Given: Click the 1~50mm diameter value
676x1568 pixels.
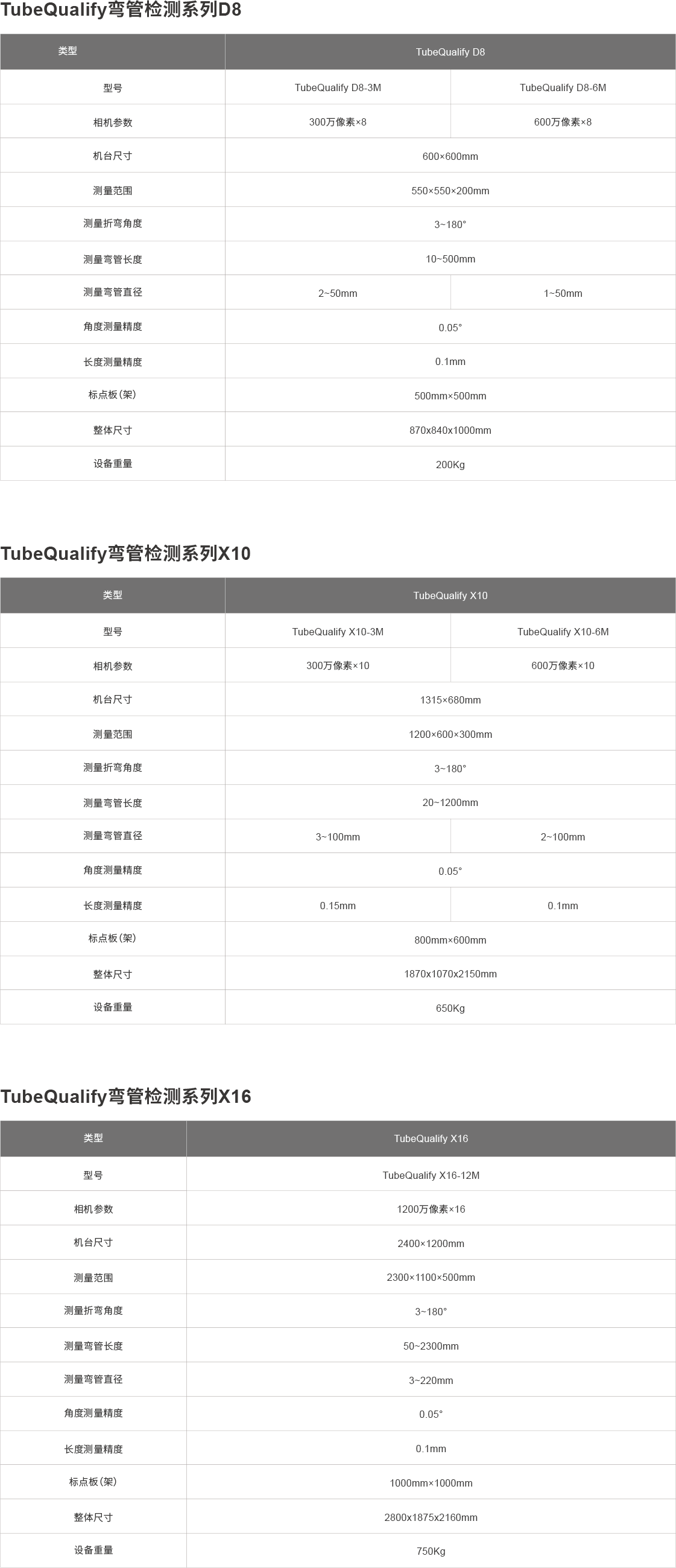Looking at the screenshot, I should tap(563, 293).
